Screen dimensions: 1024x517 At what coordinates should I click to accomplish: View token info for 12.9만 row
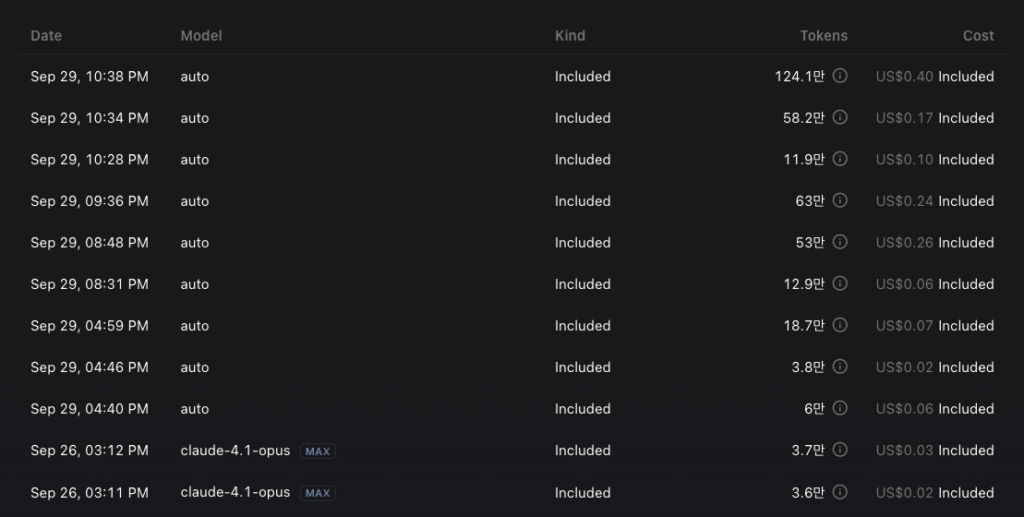tap(840, 284)
